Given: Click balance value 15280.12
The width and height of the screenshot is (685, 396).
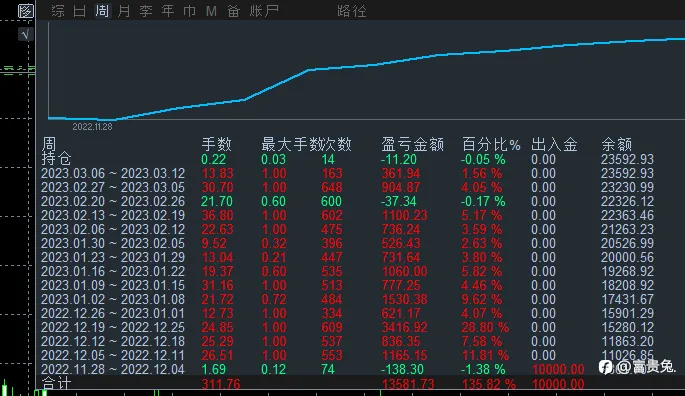Looking at the screenshot, I should coord(627,327).
